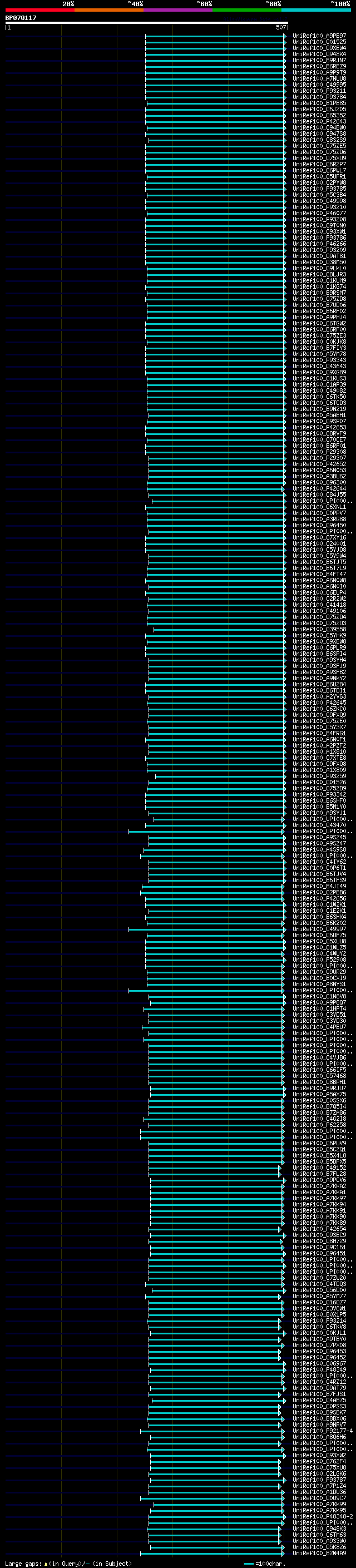Select hit label UniRef100_A8NYS1
Screen dimensions: 356x1568
(x=319, y=983)
